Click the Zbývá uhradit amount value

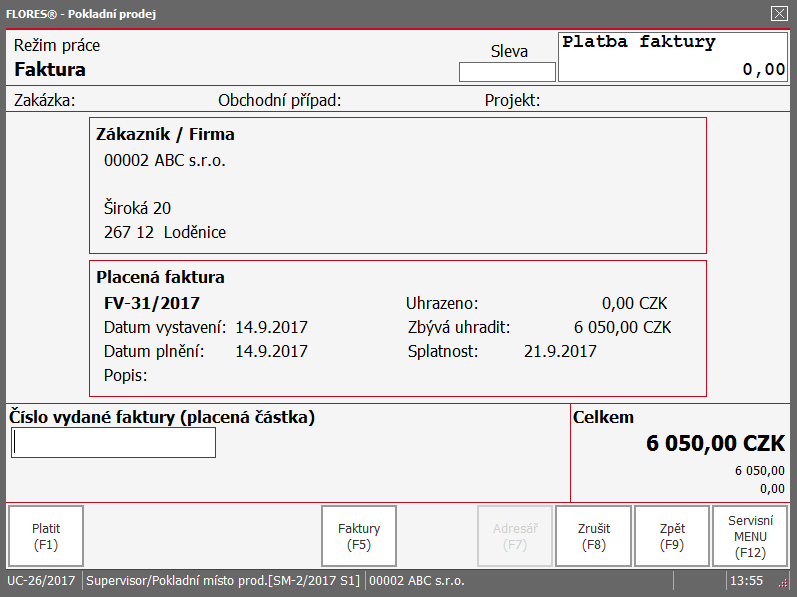coord(623,327)
